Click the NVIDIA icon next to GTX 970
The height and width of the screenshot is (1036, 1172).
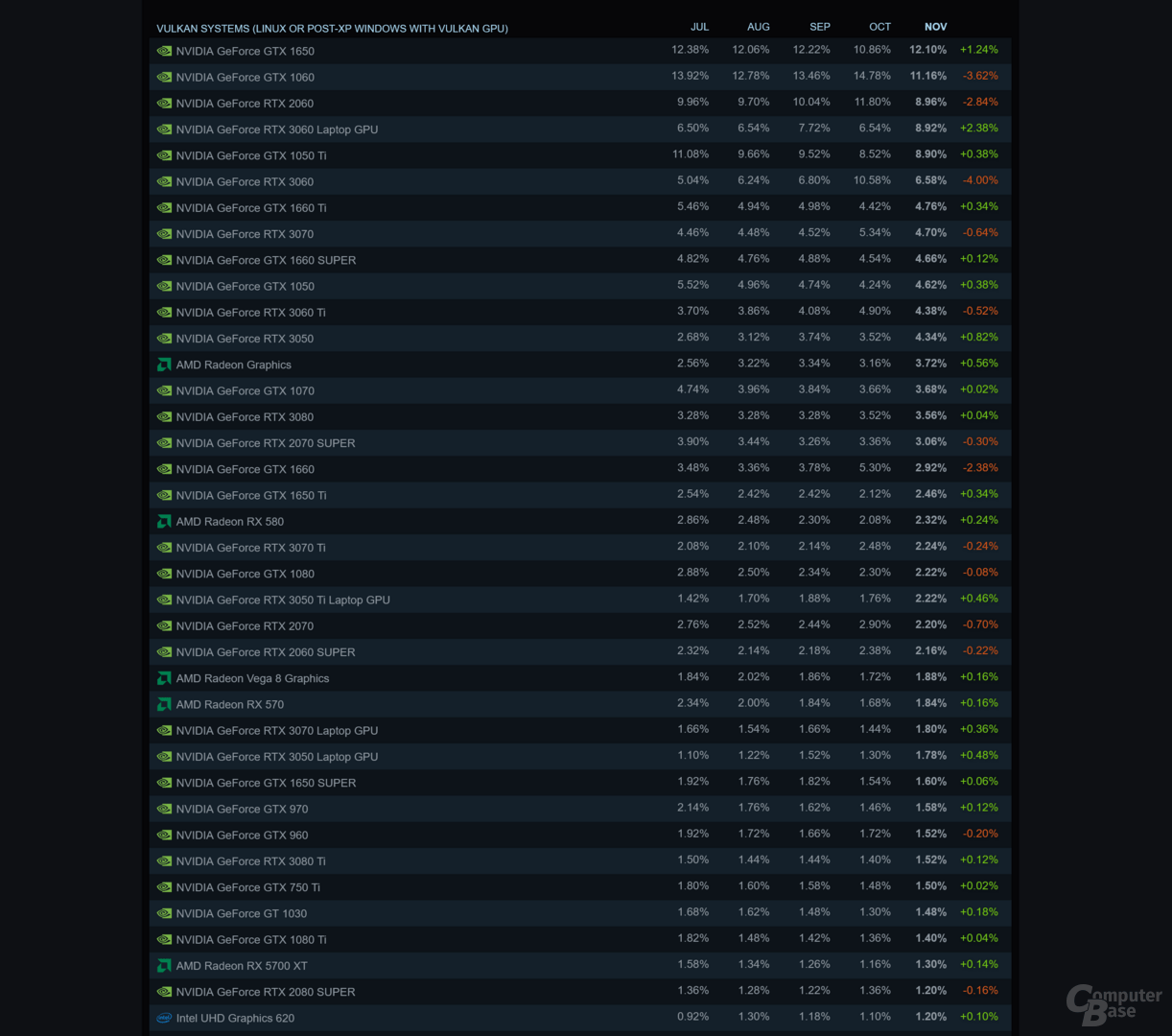click(164, 809)
